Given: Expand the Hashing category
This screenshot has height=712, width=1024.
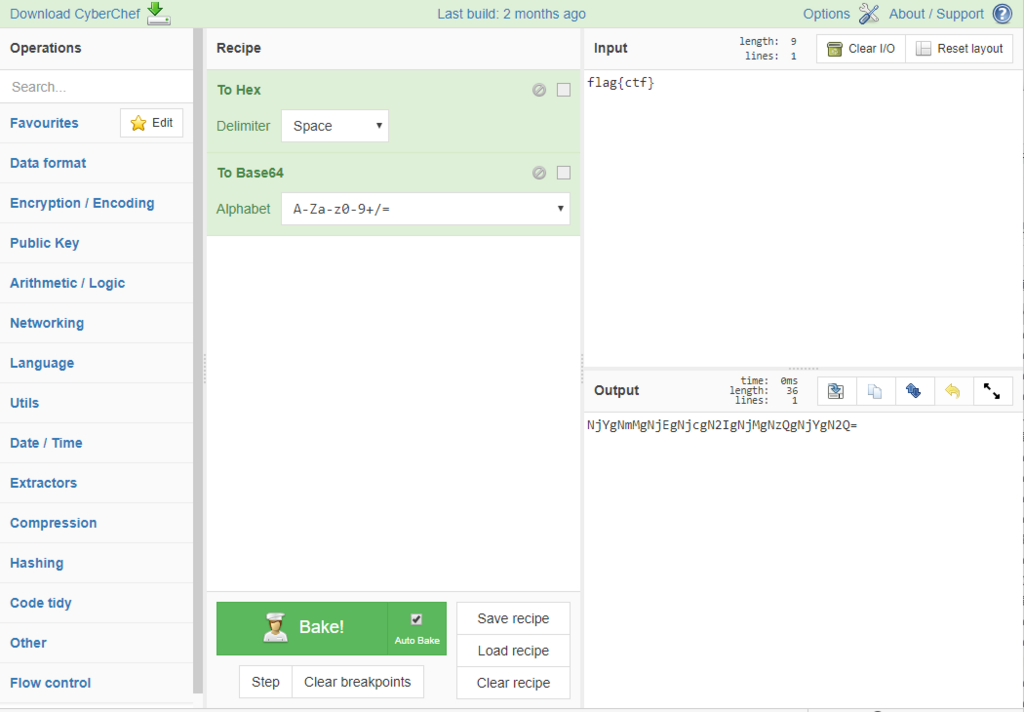Looking at the screenshot, I should click(97, 563).
